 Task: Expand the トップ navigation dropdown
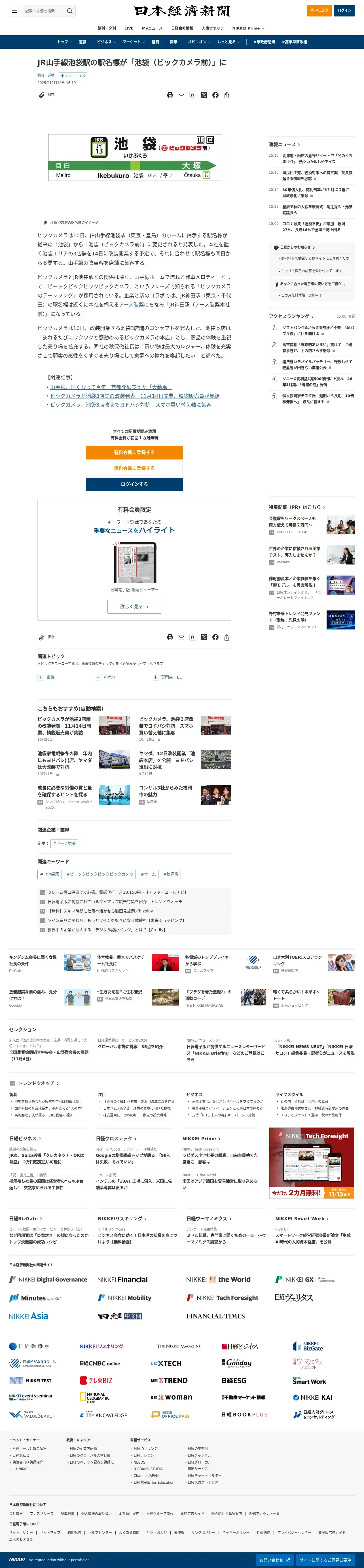[64, 42]
